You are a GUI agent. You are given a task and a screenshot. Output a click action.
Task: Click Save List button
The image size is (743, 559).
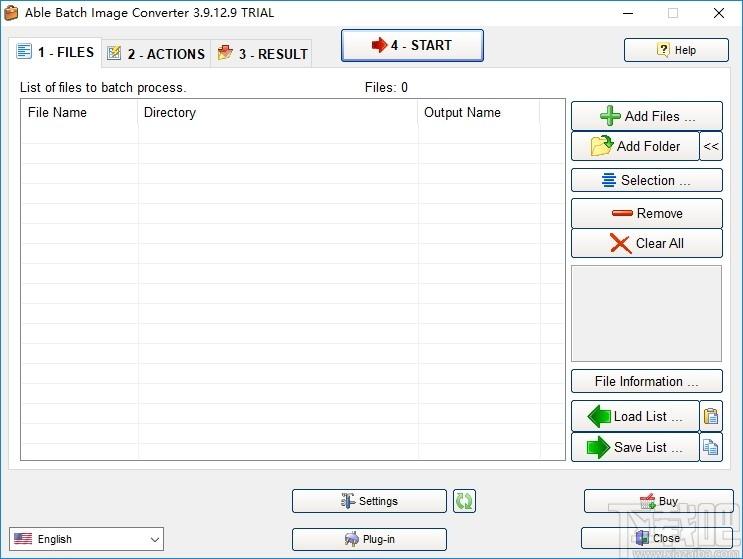pos(635,447)
